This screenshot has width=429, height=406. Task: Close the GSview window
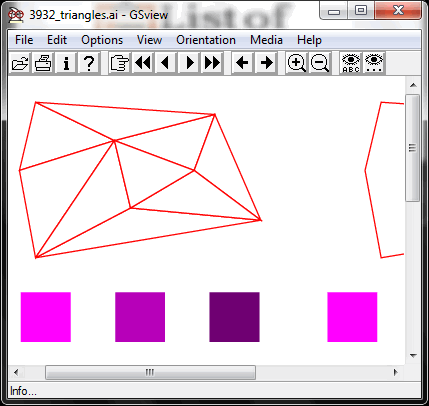point(398,11)
